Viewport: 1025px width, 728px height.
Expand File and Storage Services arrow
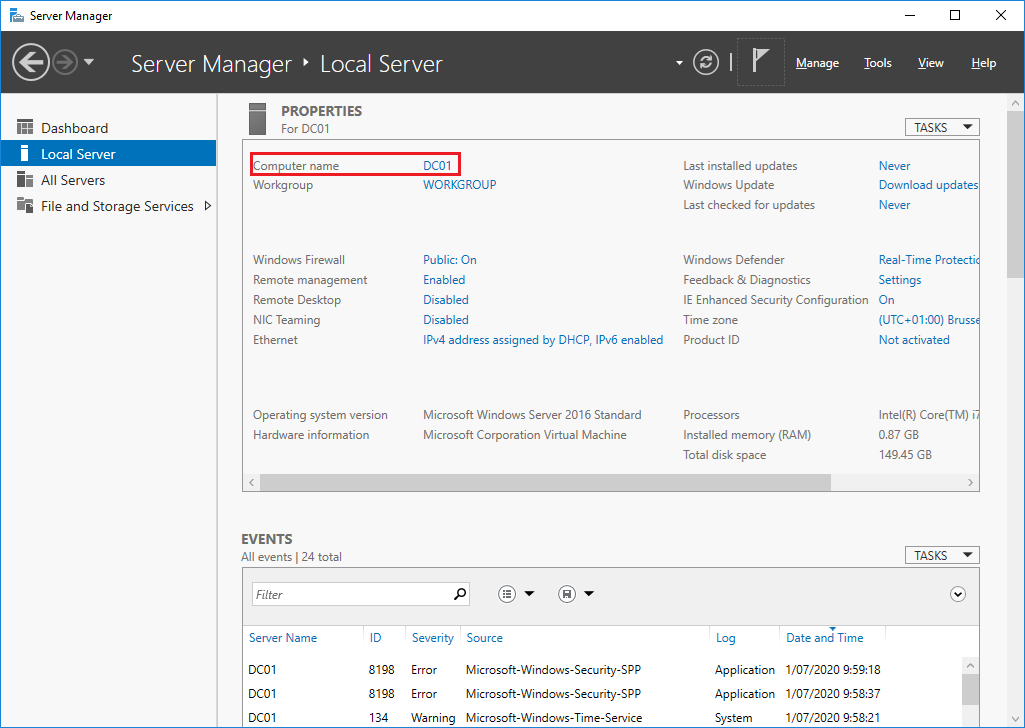tap(208, 206)
